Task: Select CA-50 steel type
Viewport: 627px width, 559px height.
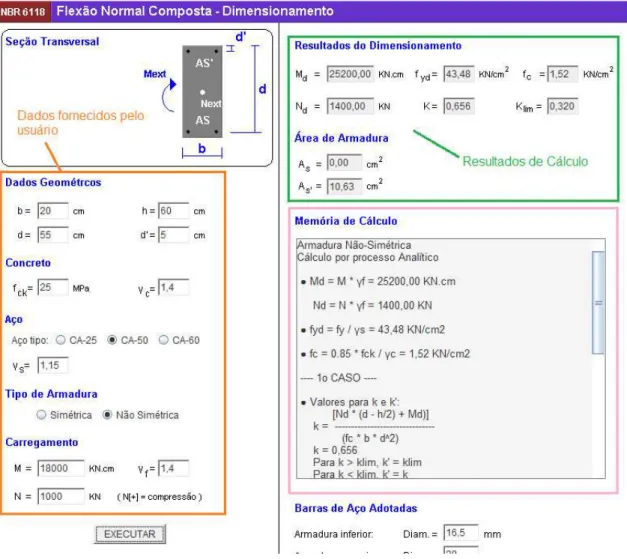Action: 112,340
